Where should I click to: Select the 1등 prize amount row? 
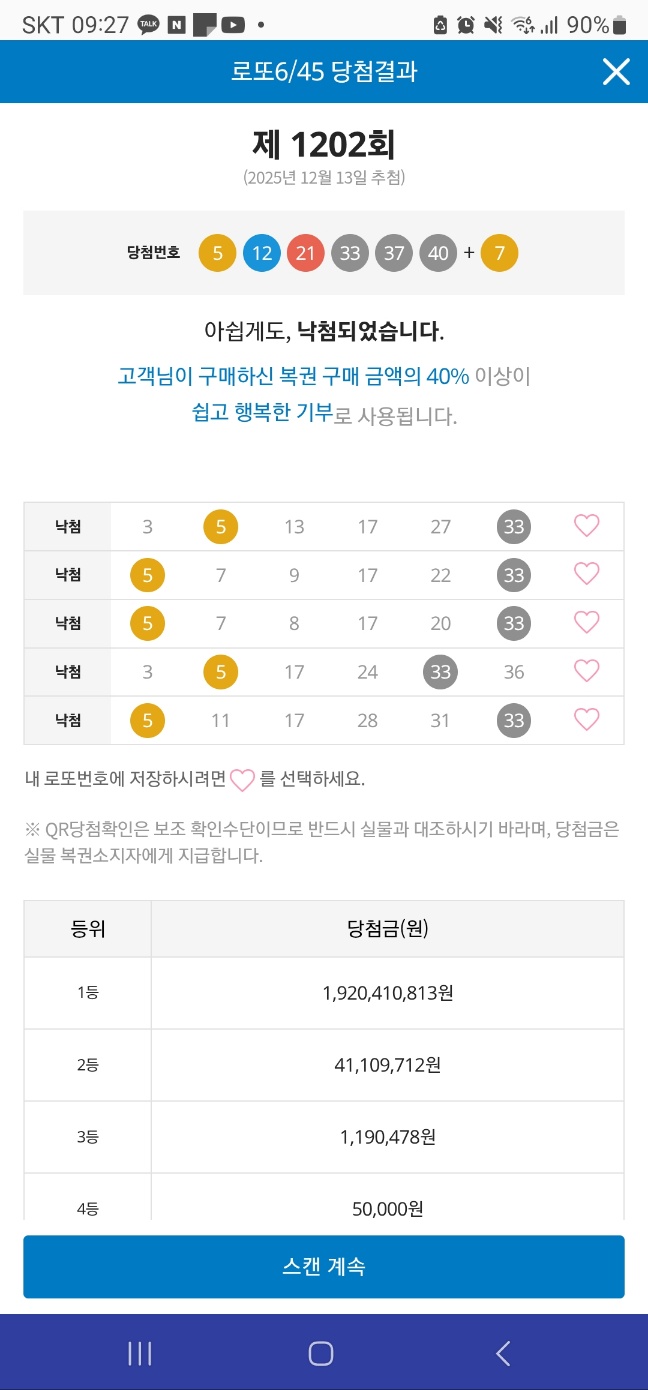click(387, 993)
